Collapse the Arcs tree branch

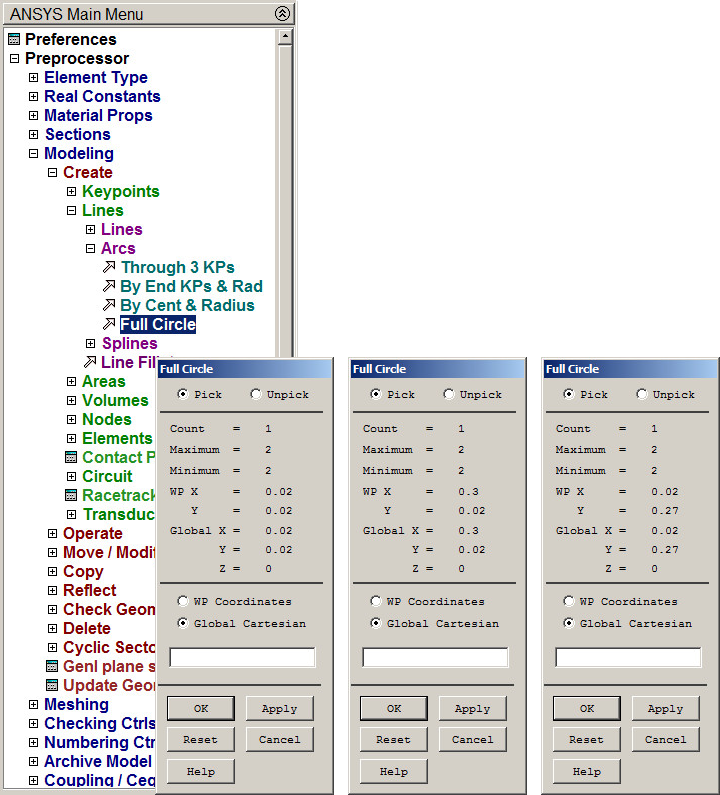90,249
